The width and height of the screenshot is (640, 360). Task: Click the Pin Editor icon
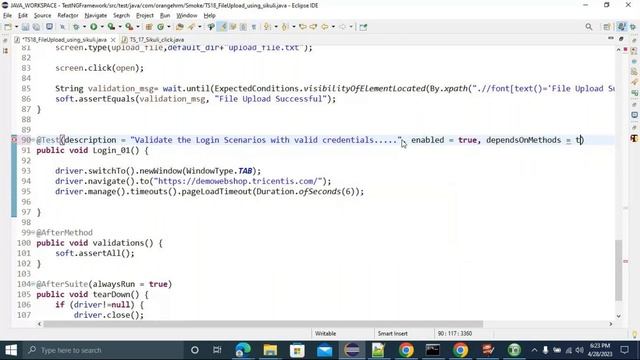363,27
